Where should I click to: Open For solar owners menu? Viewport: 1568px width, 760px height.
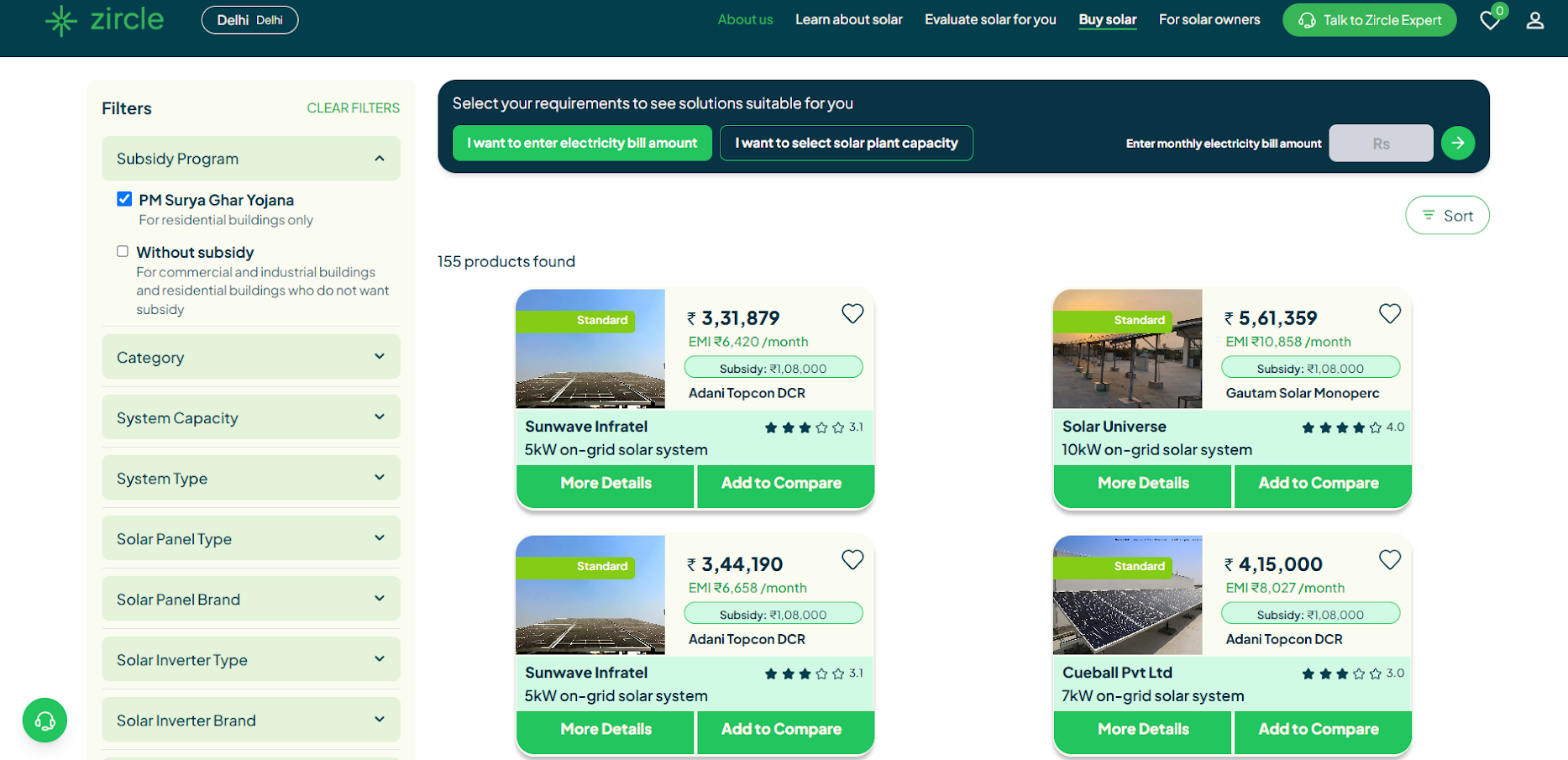1209,19
